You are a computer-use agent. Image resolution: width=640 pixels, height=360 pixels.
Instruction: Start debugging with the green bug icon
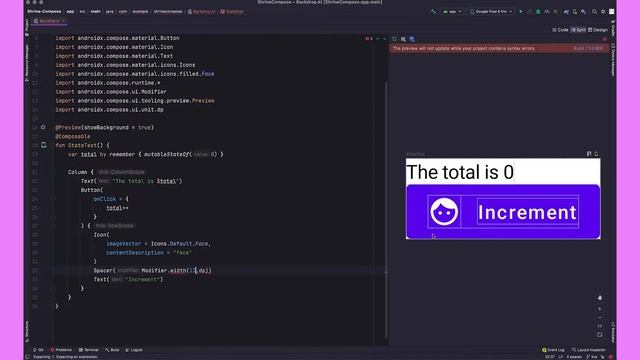click(538, 12)
